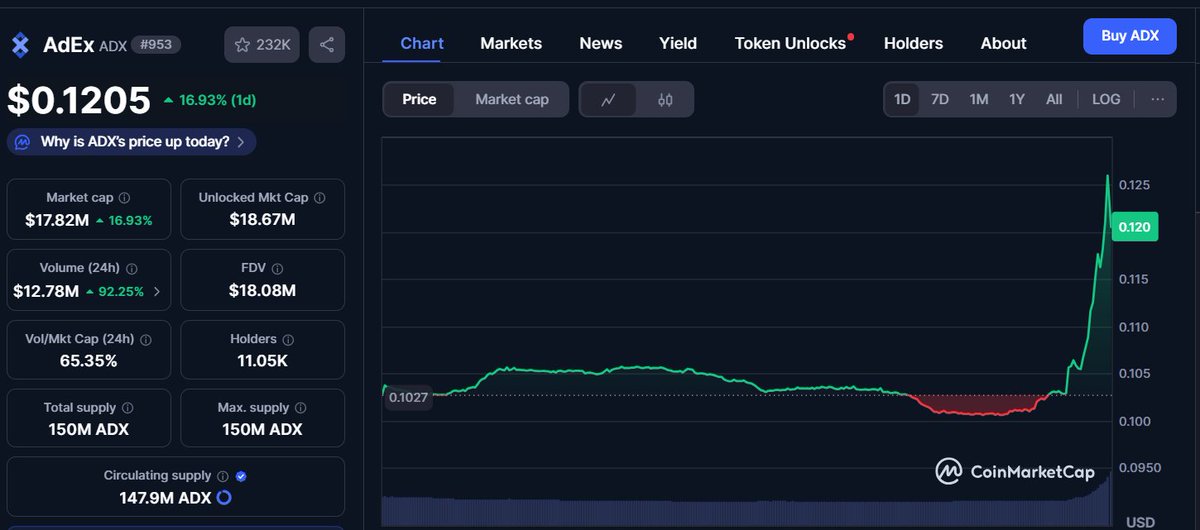Image resolution: width=1200 pixels, height=530 pixels.
Task: Open the Yield tab
Action: click(x=678, y=43)
